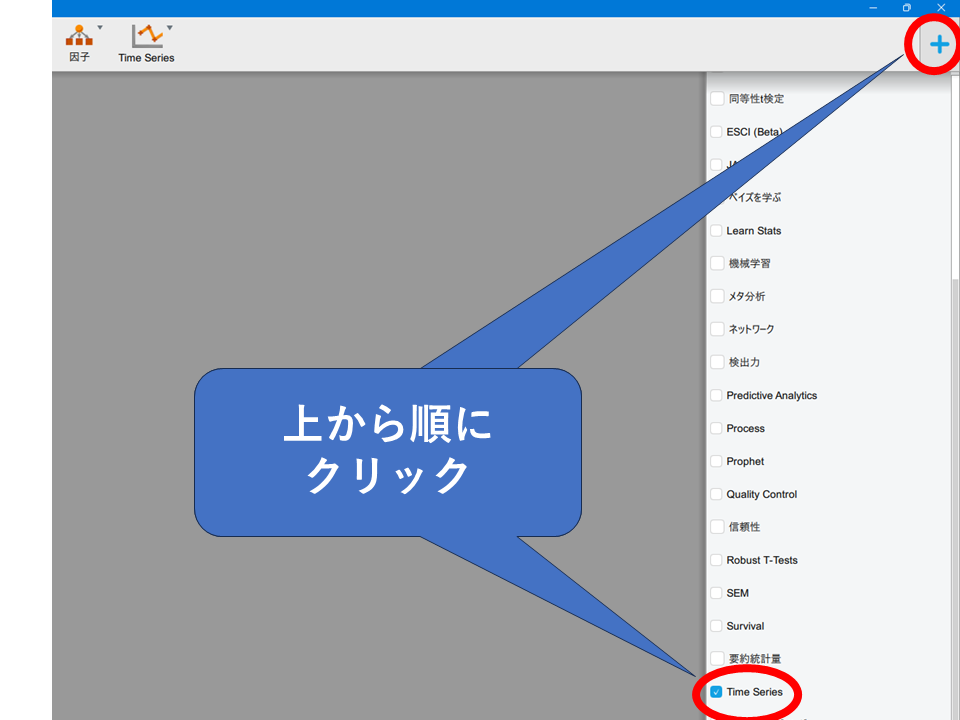960x720 pixels.
Task: Tick the Quality Control checkbox
Action: [x=716, y=495]
